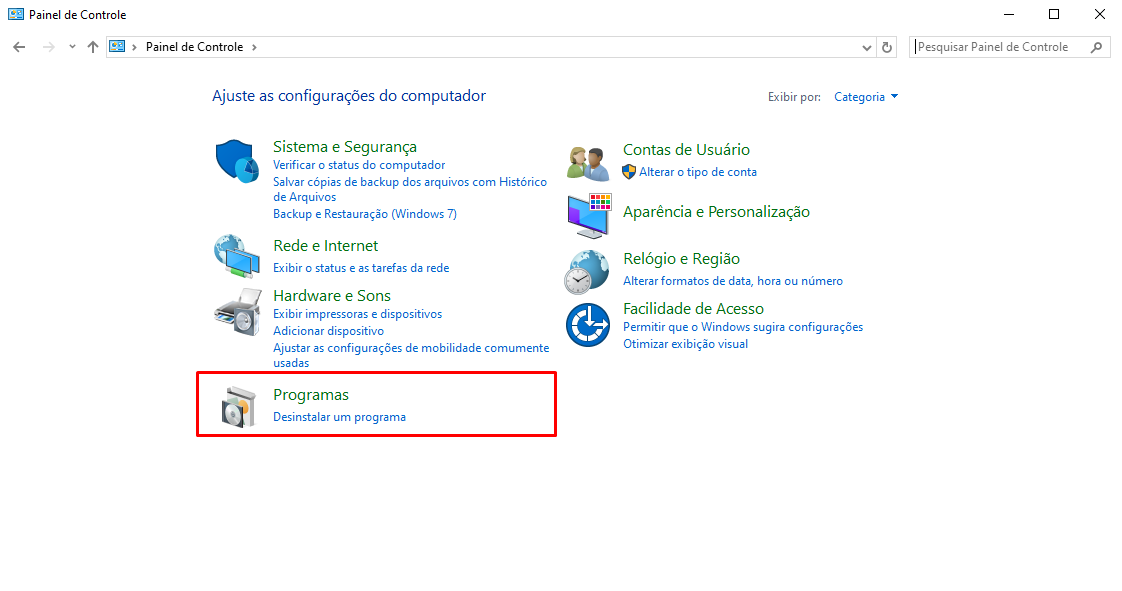Click the Facilidade de Acesso icon
The image size is (1122, 591).
587,325
